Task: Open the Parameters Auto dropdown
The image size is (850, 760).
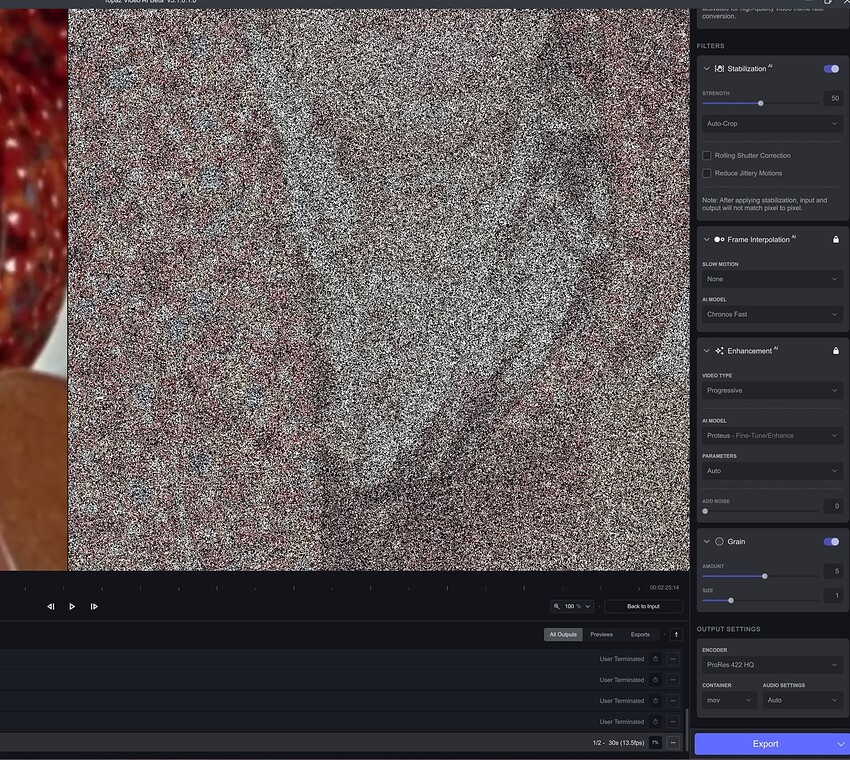Action: point(772,471)
